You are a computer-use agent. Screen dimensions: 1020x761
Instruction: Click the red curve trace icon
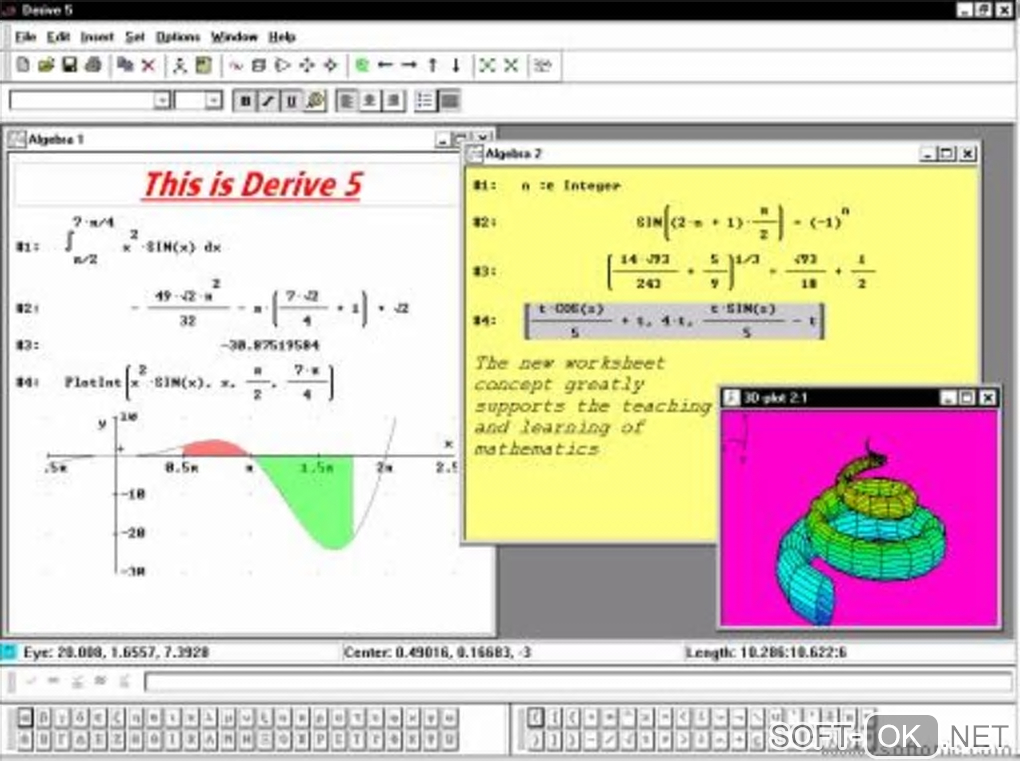tap(235, 65)
